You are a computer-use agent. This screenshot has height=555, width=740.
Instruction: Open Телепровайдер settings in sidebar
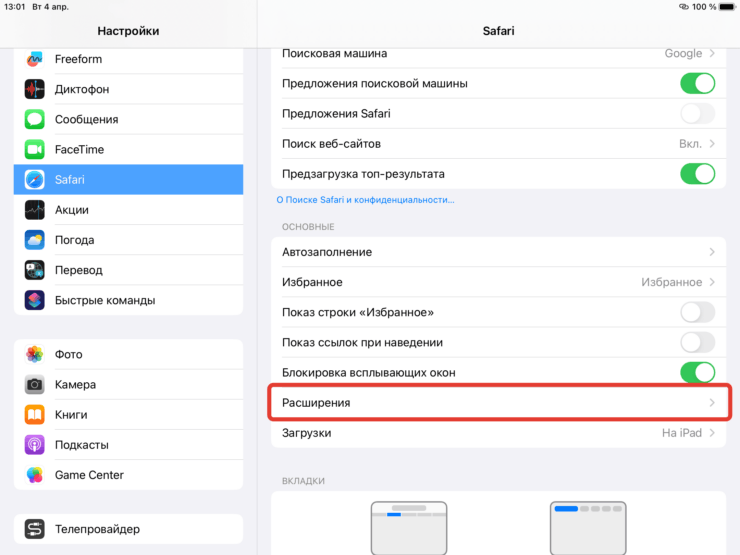tap(128, 529)
